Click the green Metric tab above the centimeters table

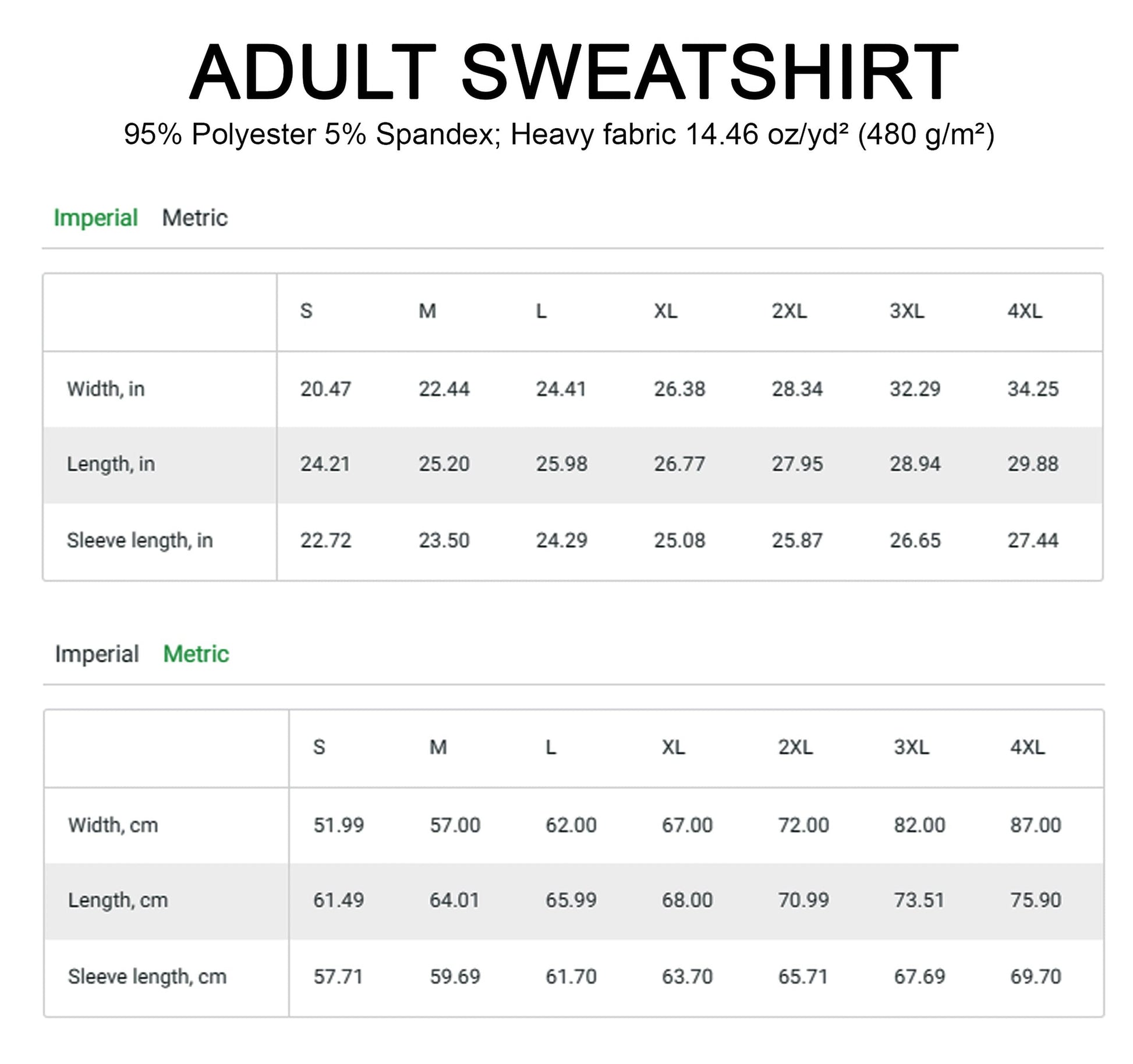tap(196, 654)
